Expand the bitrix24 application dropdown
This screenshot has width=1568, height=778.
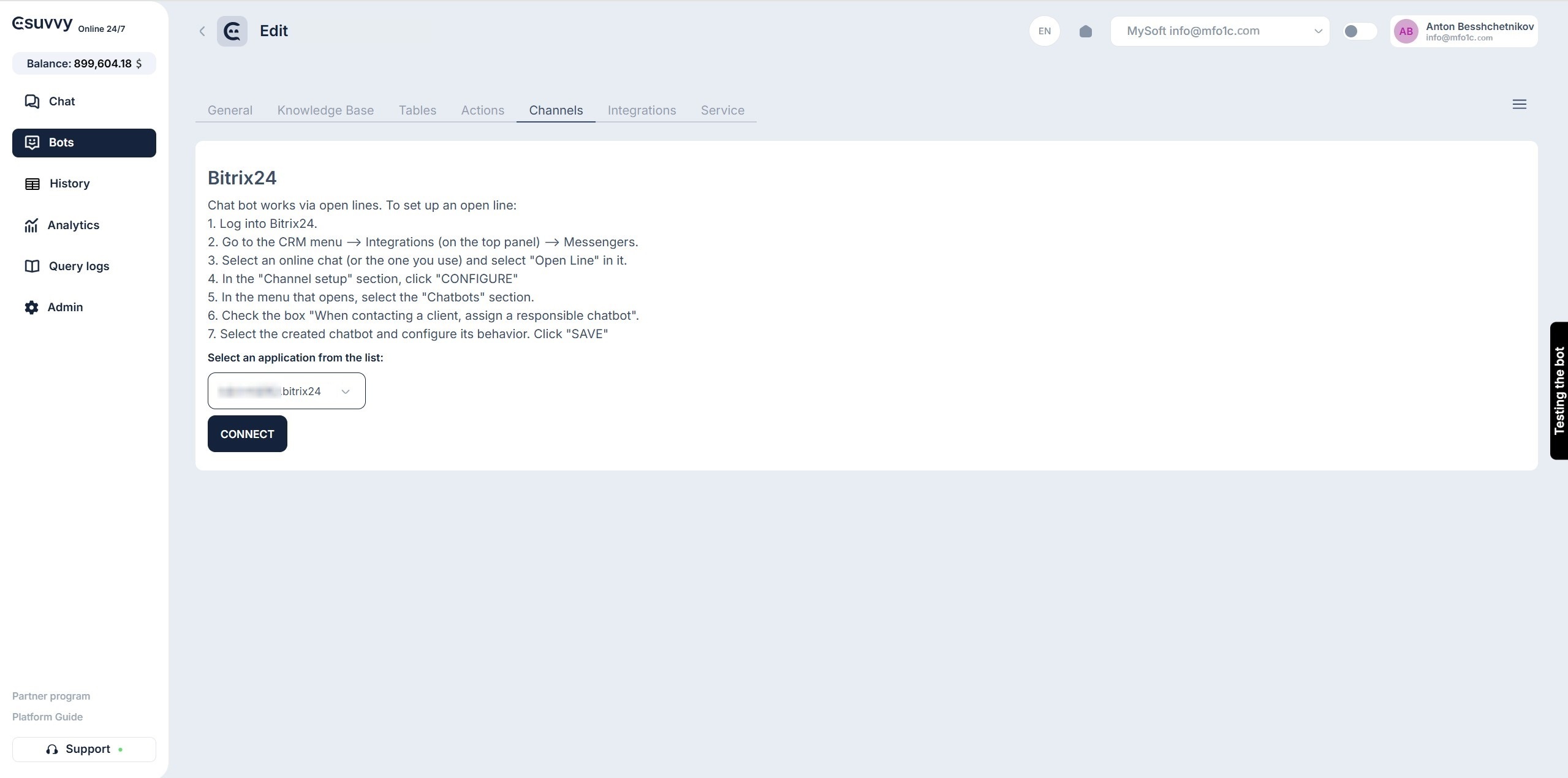click(x=286, y=391)
